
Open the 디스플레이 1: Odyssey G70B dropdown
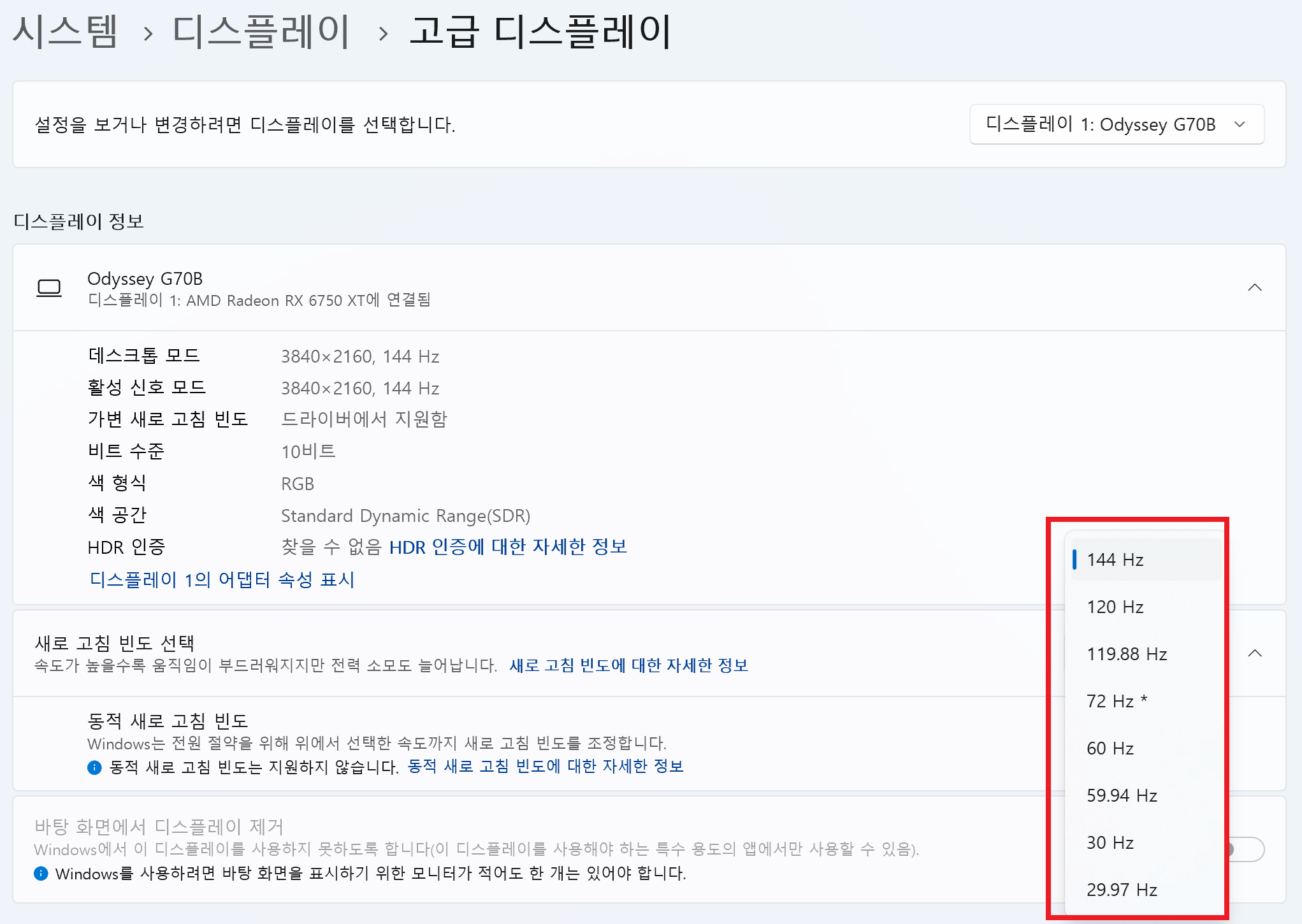pyautogui.click(x=1117, y=124)
